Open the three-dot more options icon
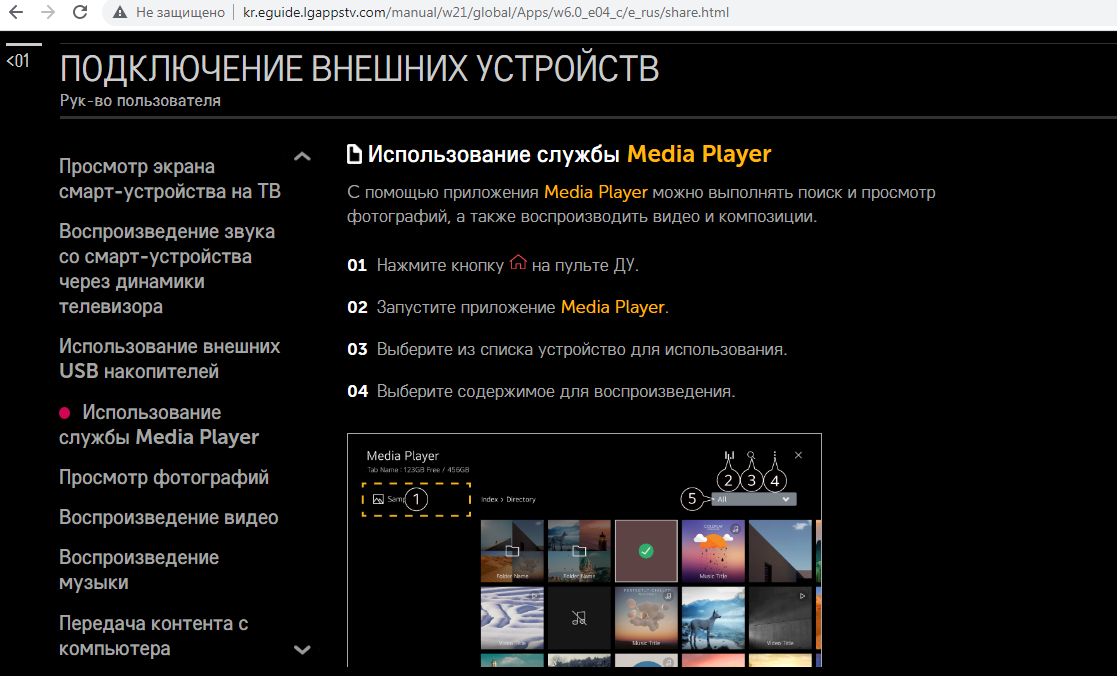Viewport: 1117px width, 676px height. coord(775,456)
